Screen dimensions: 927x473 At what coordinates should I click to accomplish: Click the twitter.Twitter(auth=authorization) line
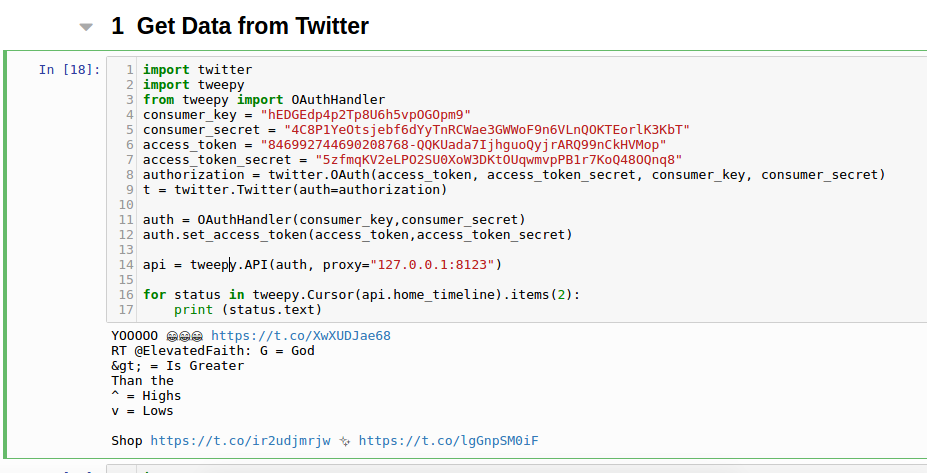pos(295,190)
